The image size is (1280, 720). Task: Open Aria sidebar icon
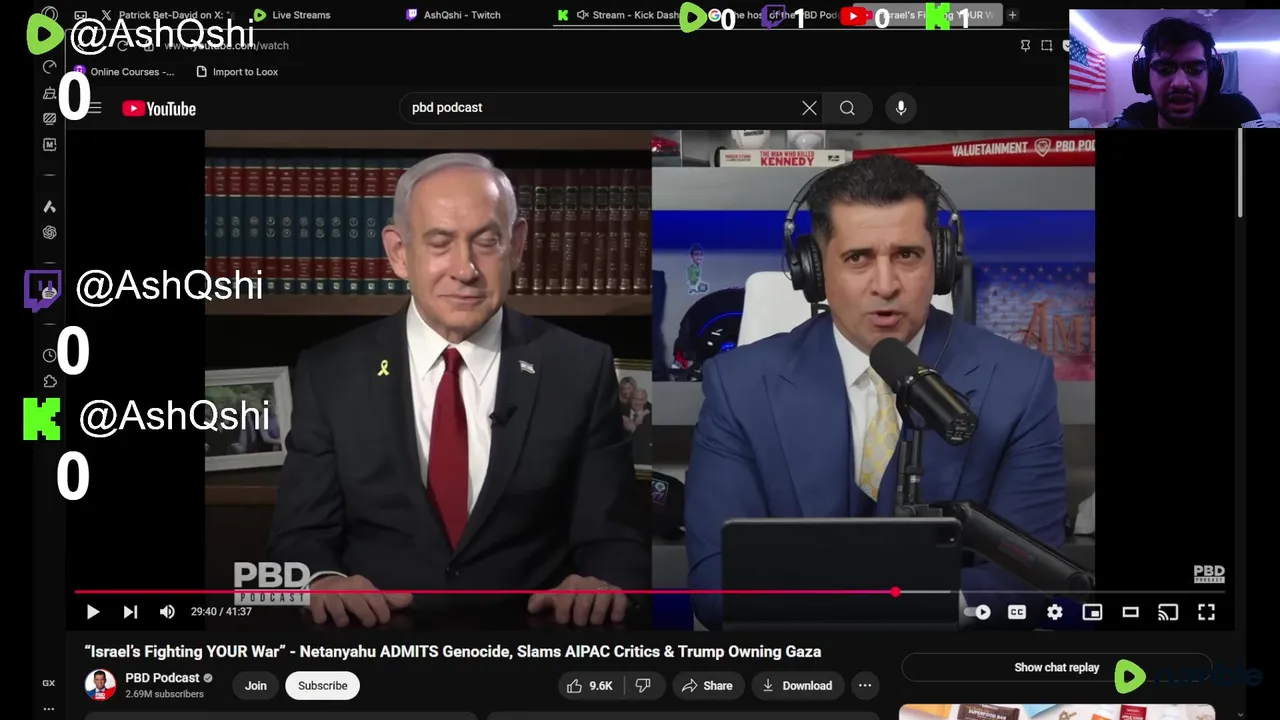point(49,206)
